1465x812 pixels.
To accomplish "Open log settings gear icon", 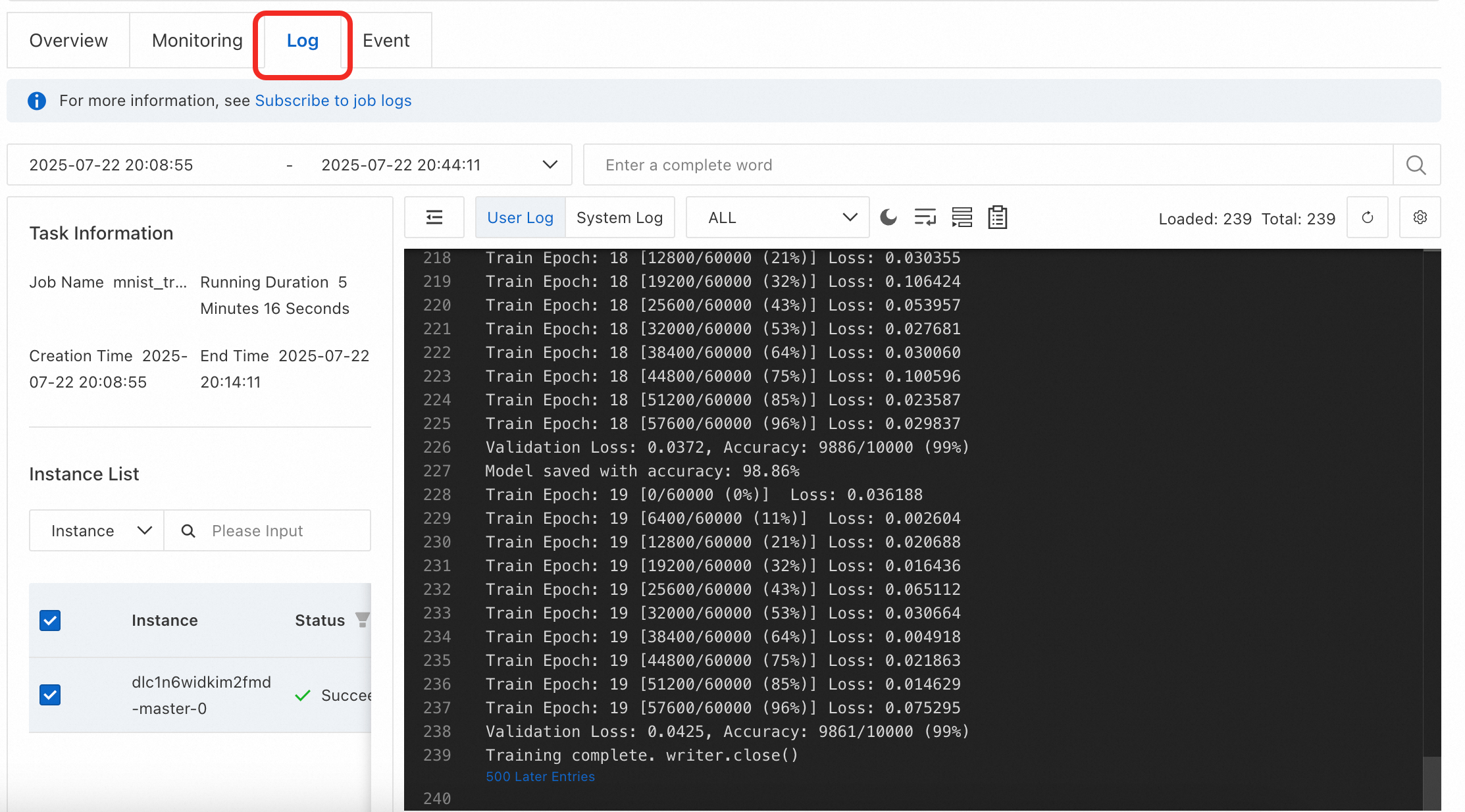I will (1420, 217).
